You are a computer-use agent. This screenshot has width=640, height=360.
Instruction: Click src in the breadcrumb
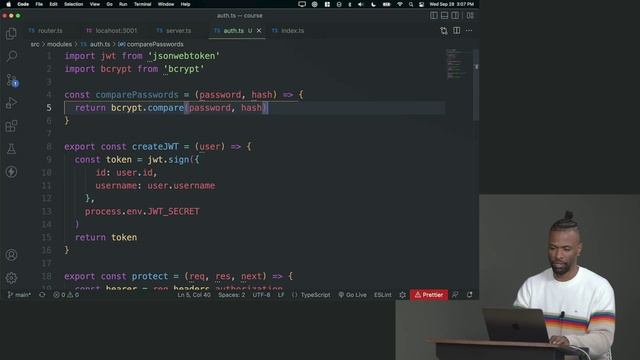(35, 44)
